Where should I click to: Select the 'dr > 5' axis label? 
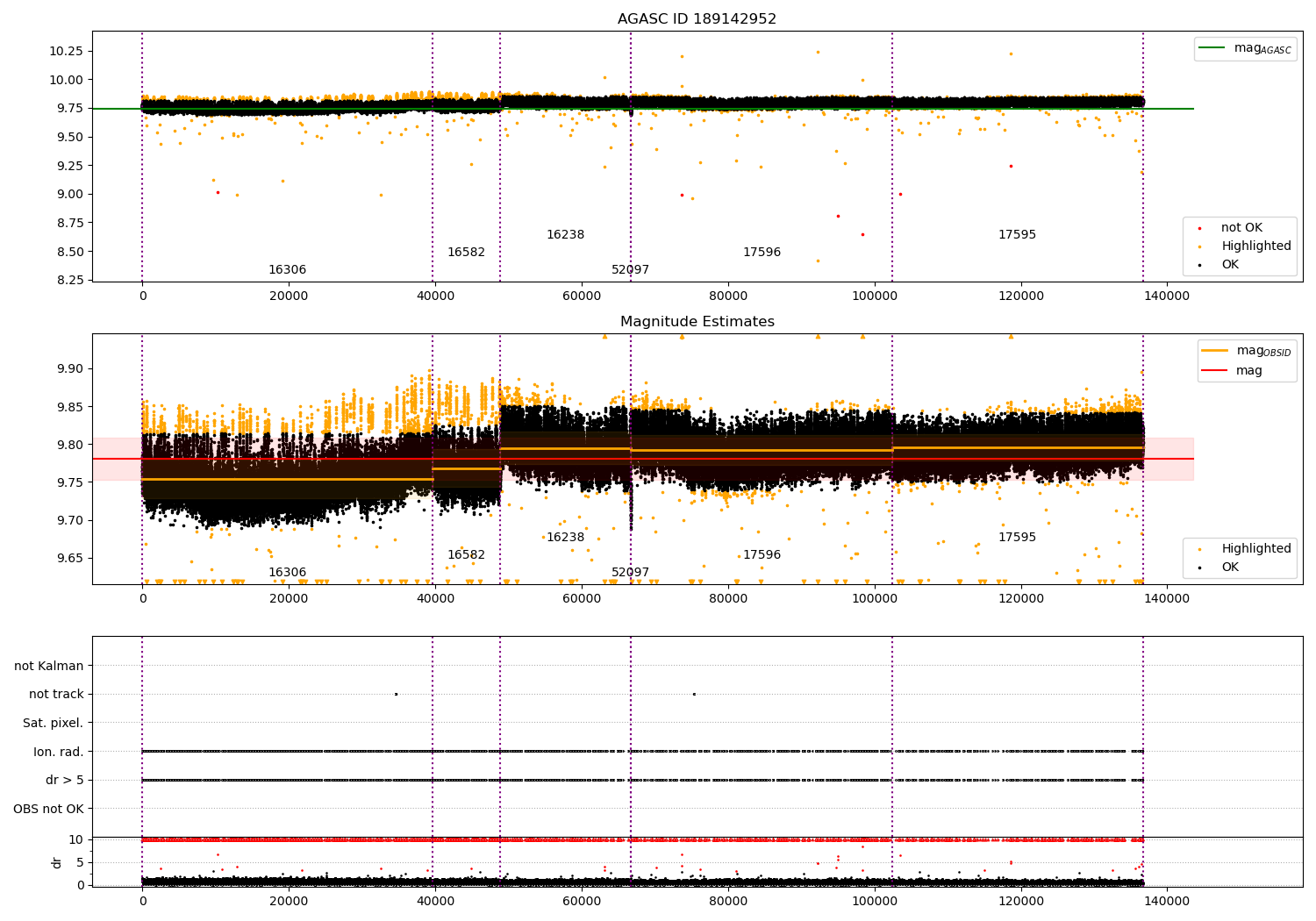64,781
